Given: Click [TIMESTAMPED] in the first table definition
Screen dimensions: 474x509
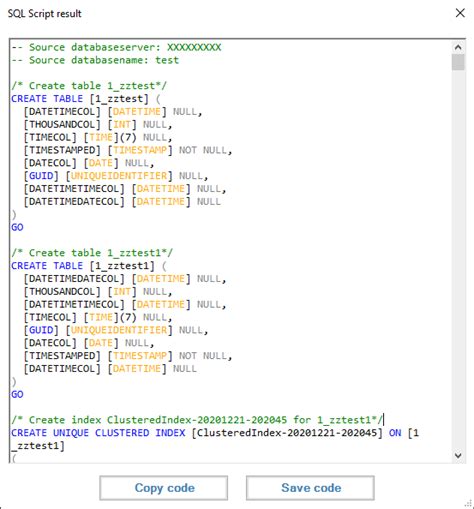Looking at the screenshot, I should click(62, 150).
